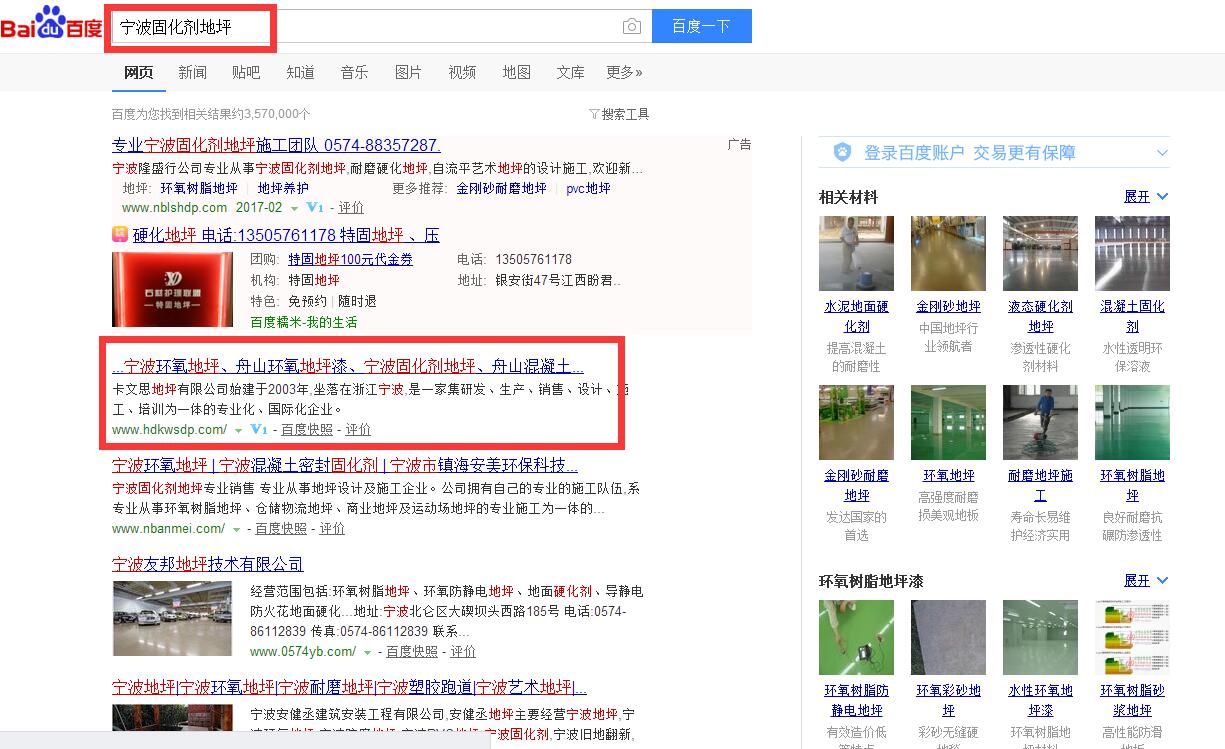The image size is (1225, 749).
Task: Click the 搜索工具 filter icon
Action: click(x=594, y=114)
